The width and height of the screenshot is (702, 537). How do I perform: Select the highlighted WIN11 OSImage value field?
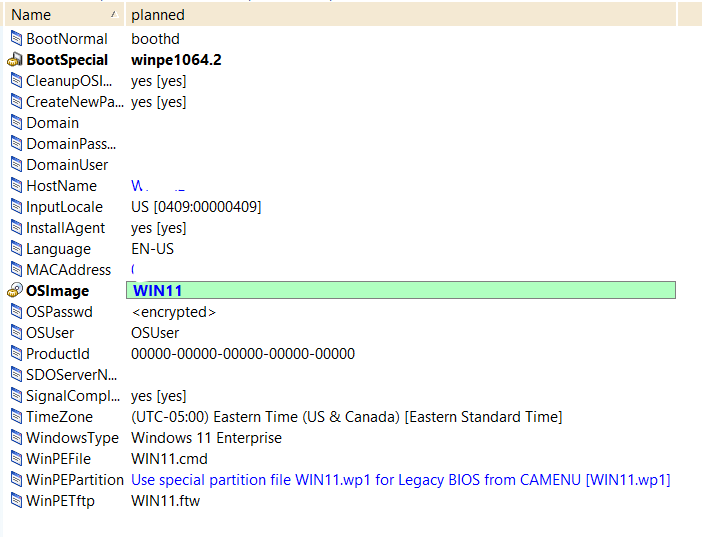(401, 290)
